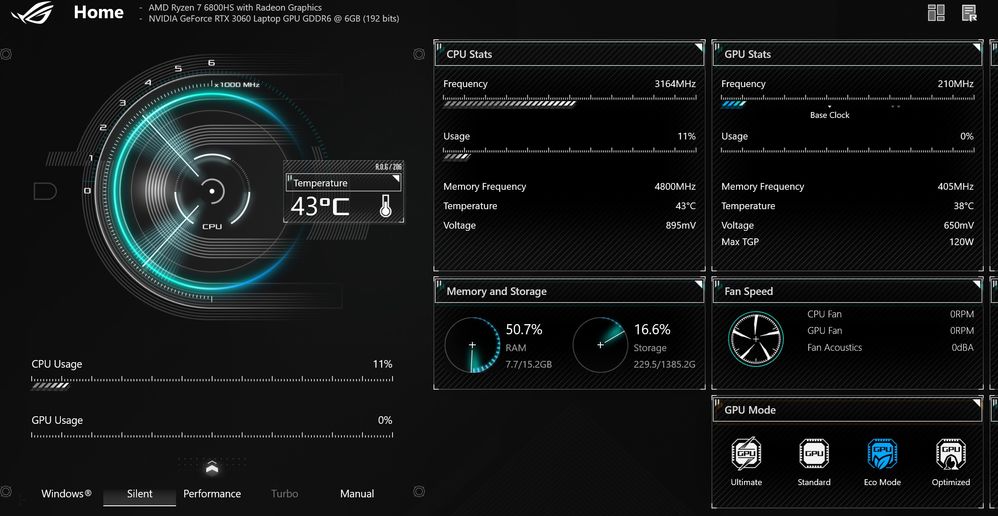Click corner triangle of GPU Mode panel
The height and width of the screenshot is (516, 998).
[976, 403]
